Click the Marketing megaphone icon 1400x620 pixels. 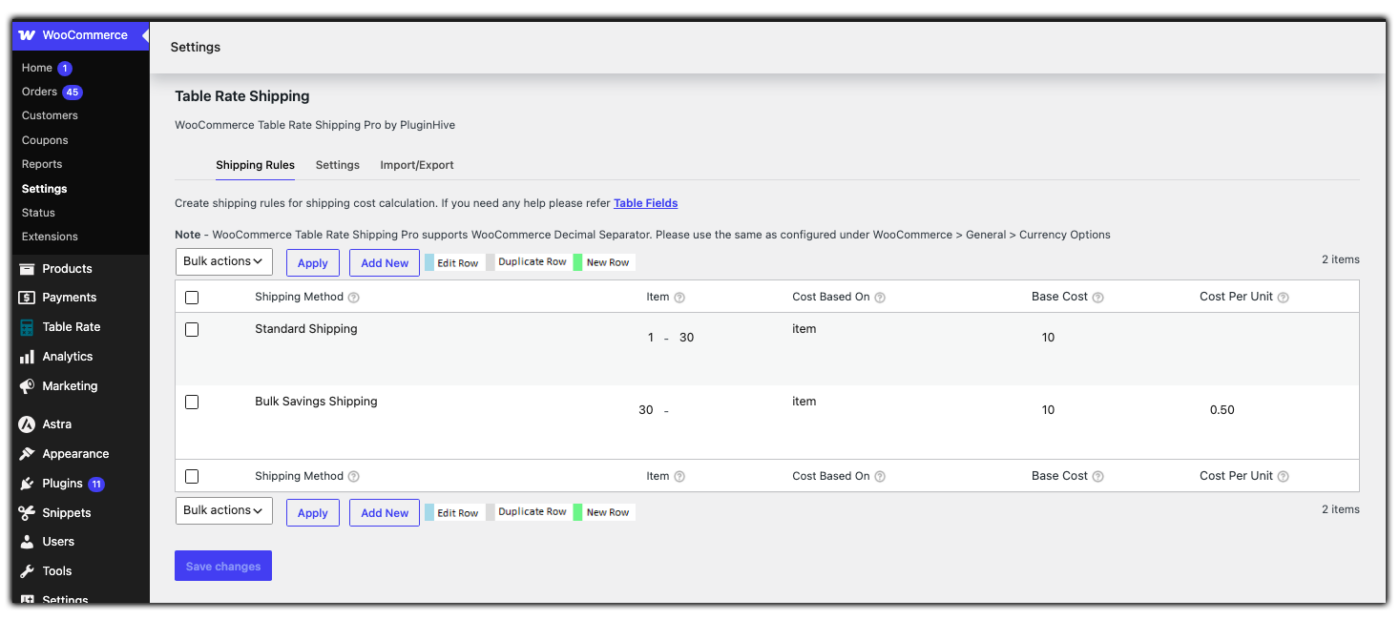click(x=27, y=386)
